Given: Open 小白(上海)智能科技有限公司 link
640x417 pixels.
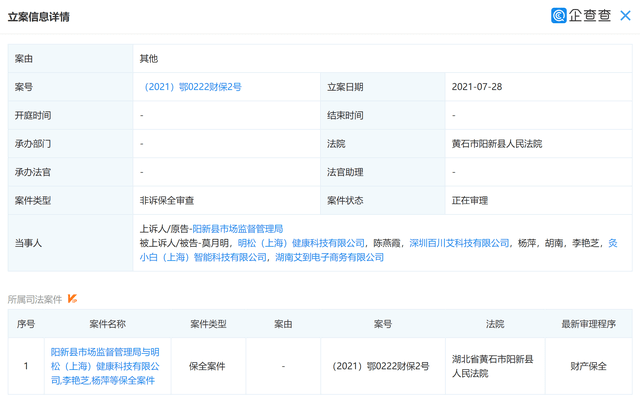Looking at the screenshot, I should point(203,257).
